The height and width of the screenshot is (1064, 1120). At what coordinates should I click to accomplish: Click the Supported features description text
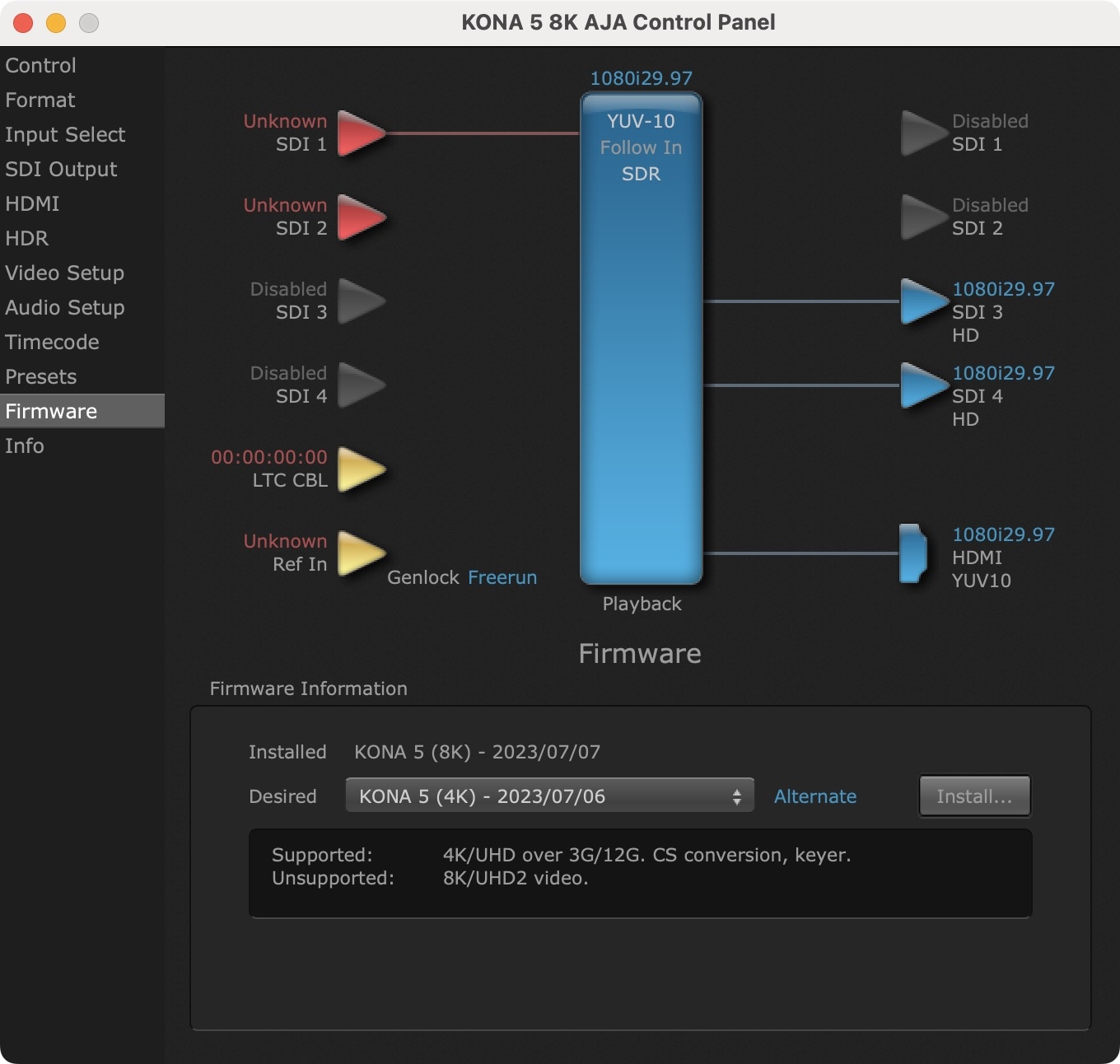coord(646,855)
